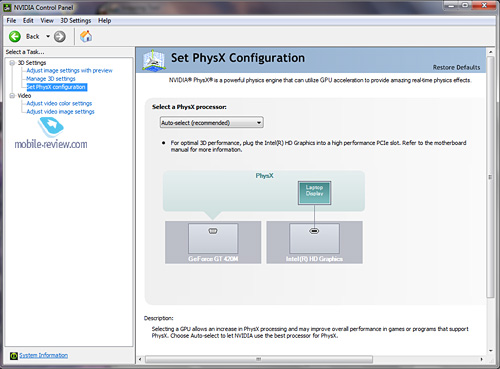Click the Laptop Display box in diagram
Viewport: 500px width, 369px height.
coord(314,193)
